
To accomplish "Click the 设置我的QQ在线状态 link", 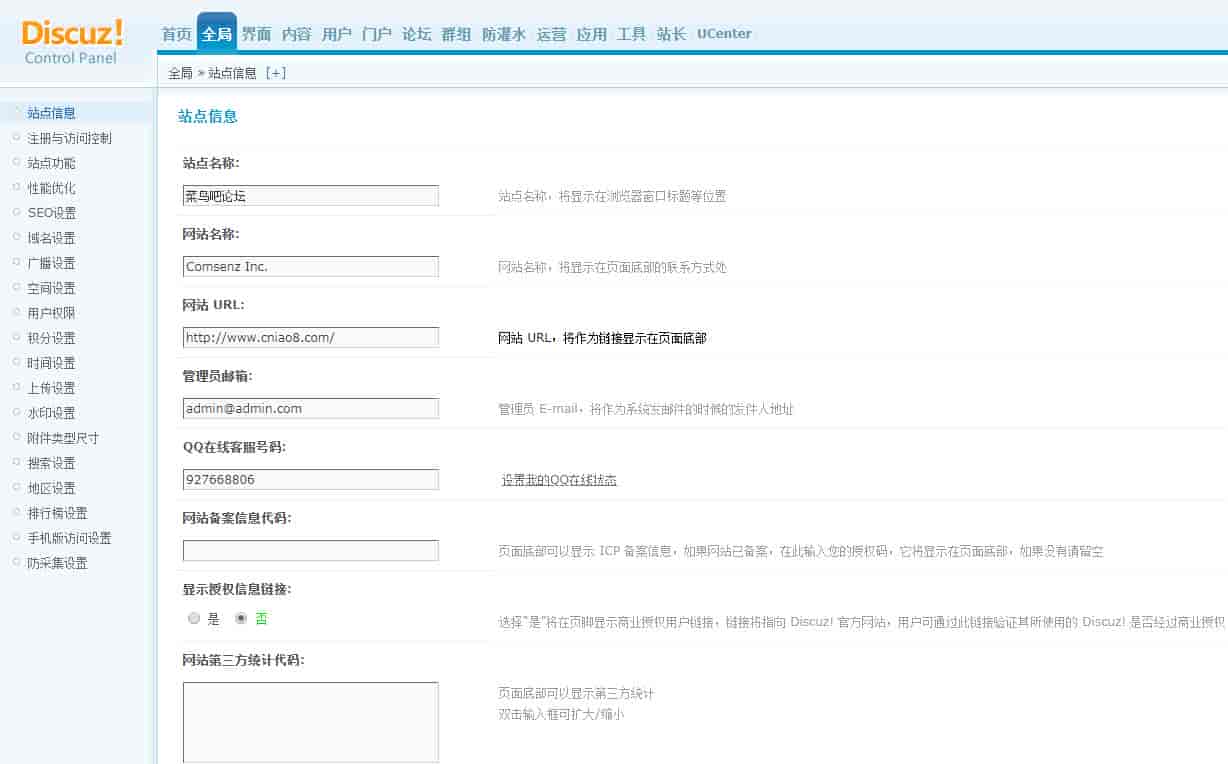I will click(x=559, y=480).
